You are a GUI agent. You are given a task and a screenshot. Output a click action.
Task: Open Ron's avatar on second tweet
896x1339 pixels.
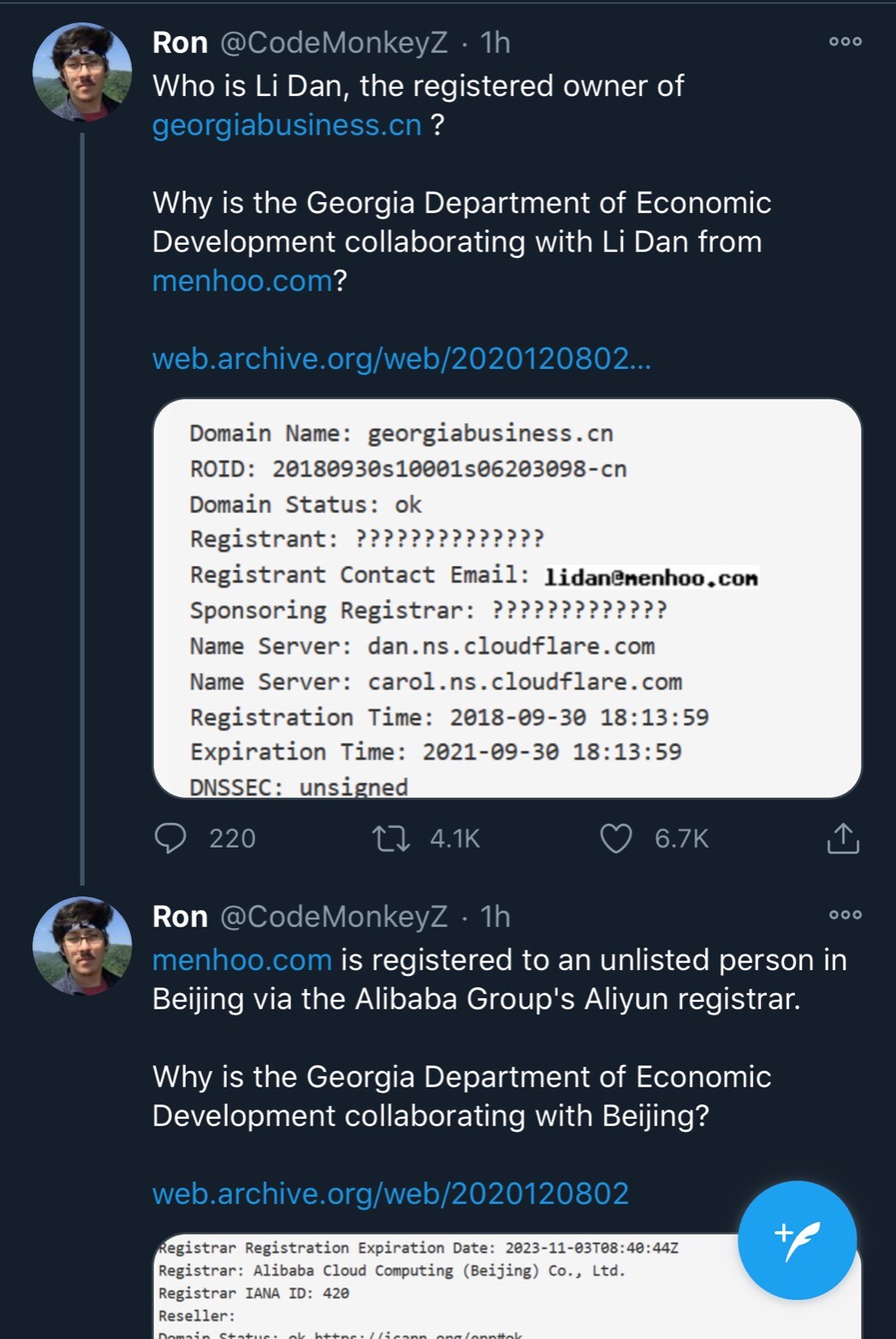[82, 945]
